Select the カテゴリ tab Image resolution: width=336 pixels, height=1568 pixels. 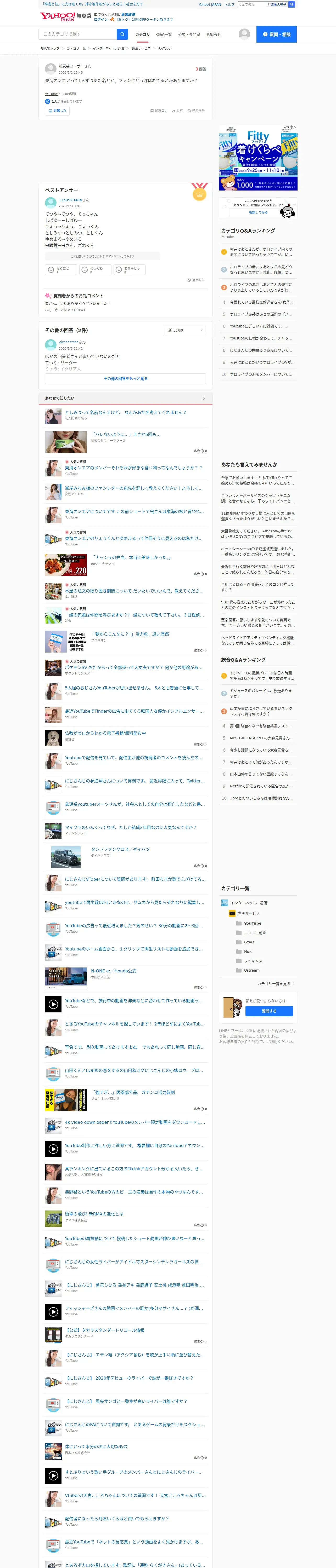point(142,35)
